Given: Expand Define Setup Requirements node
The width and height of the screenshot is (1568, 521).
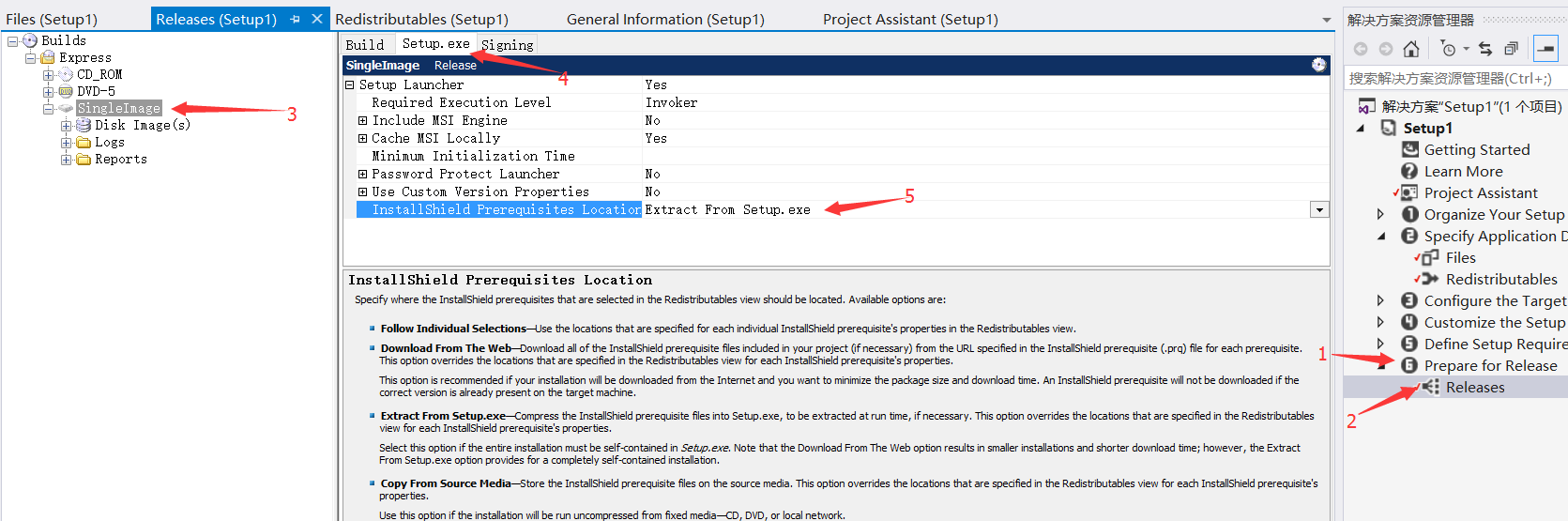Looking at the screenshot, I should pyautogui.click(x=1380, y=344).
